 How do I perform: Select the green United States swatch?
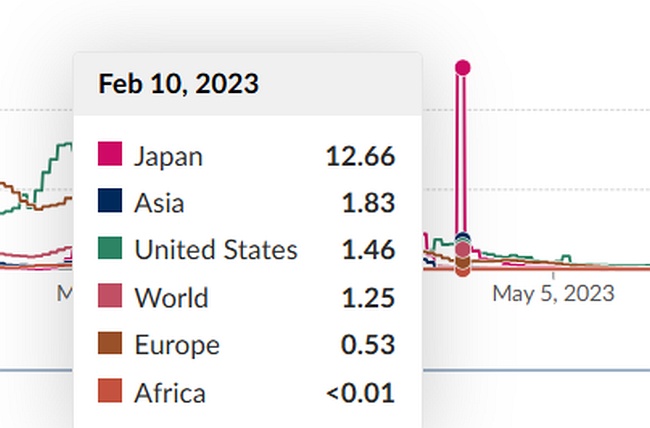click(110, 249)
